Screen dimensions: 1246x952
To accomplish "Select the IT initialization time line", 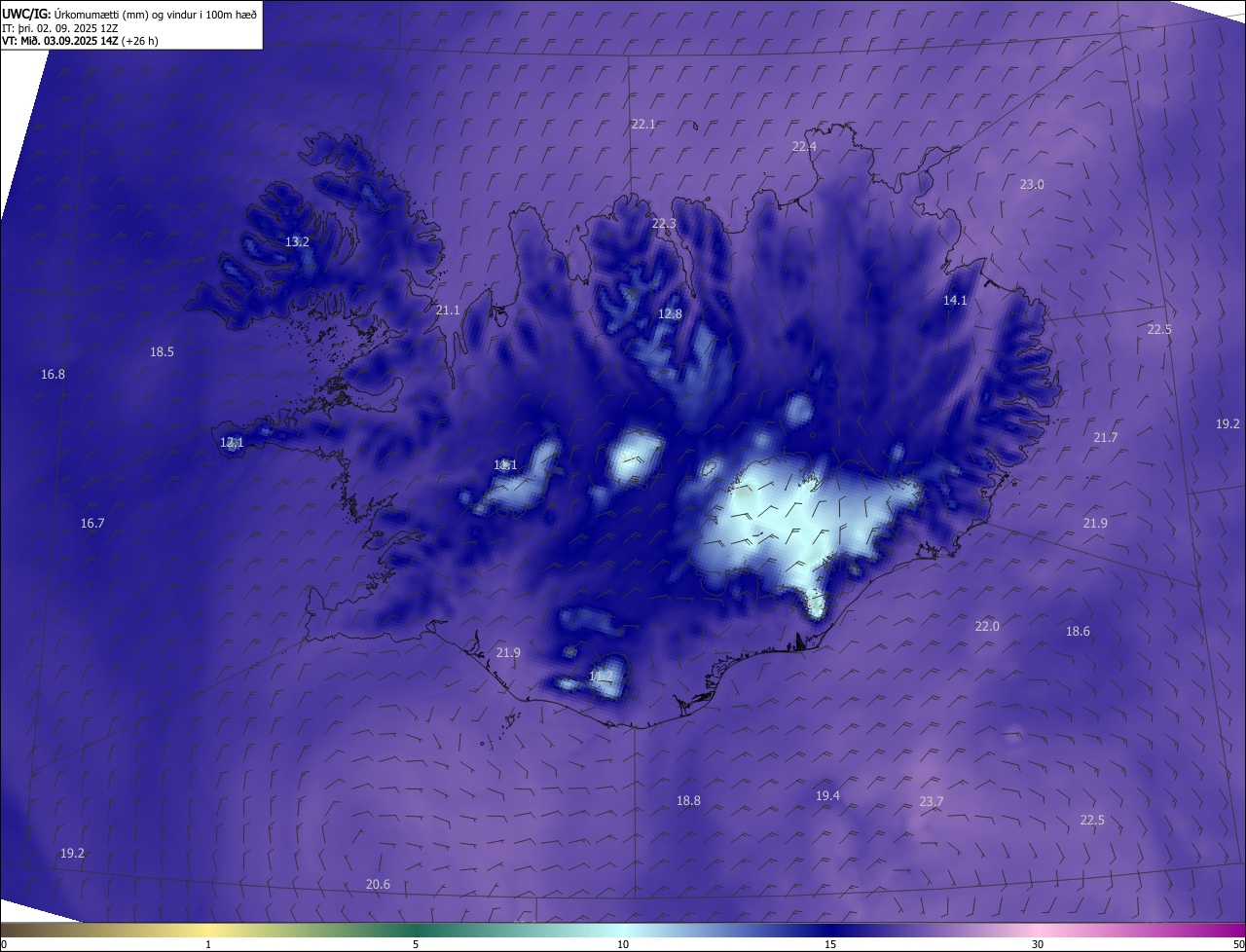I will [60, 27].
